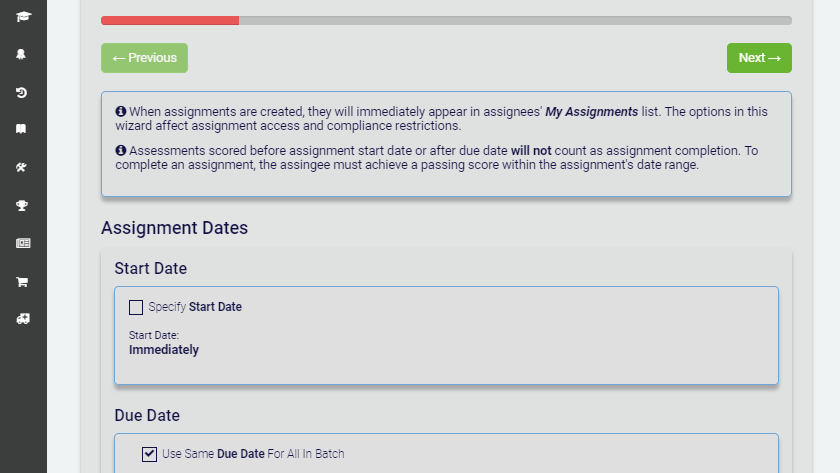Open the history clock-arrow sidebar icon
The width and height of the screenshot is (840, 473).
pyautogui.click(x=21, y=93)
